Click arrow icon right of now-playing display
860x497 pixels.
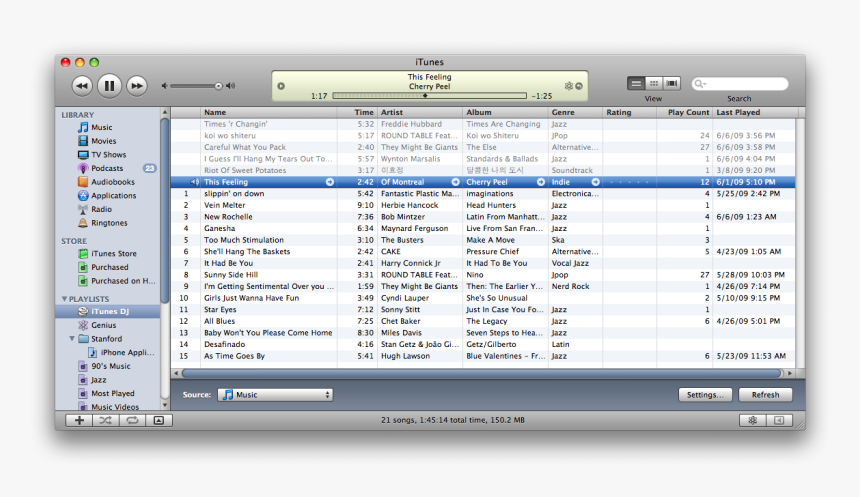click(579, 86)
